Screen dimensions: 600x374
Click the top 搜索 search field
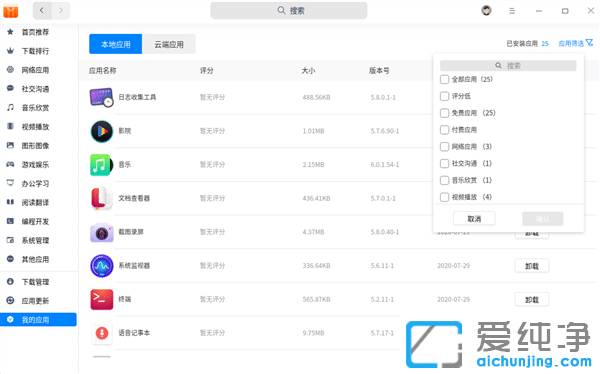click(x=289, y=10)
